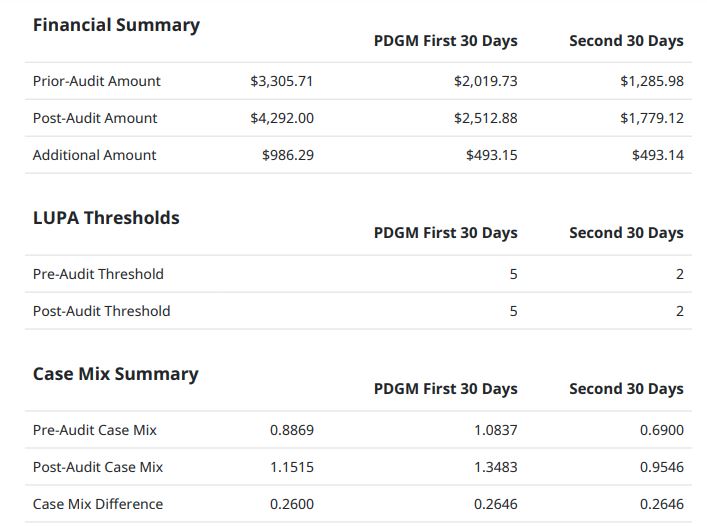Select the Additional Amount $986.29 value
Screen dimensions: 707x526
pos(288,155)
